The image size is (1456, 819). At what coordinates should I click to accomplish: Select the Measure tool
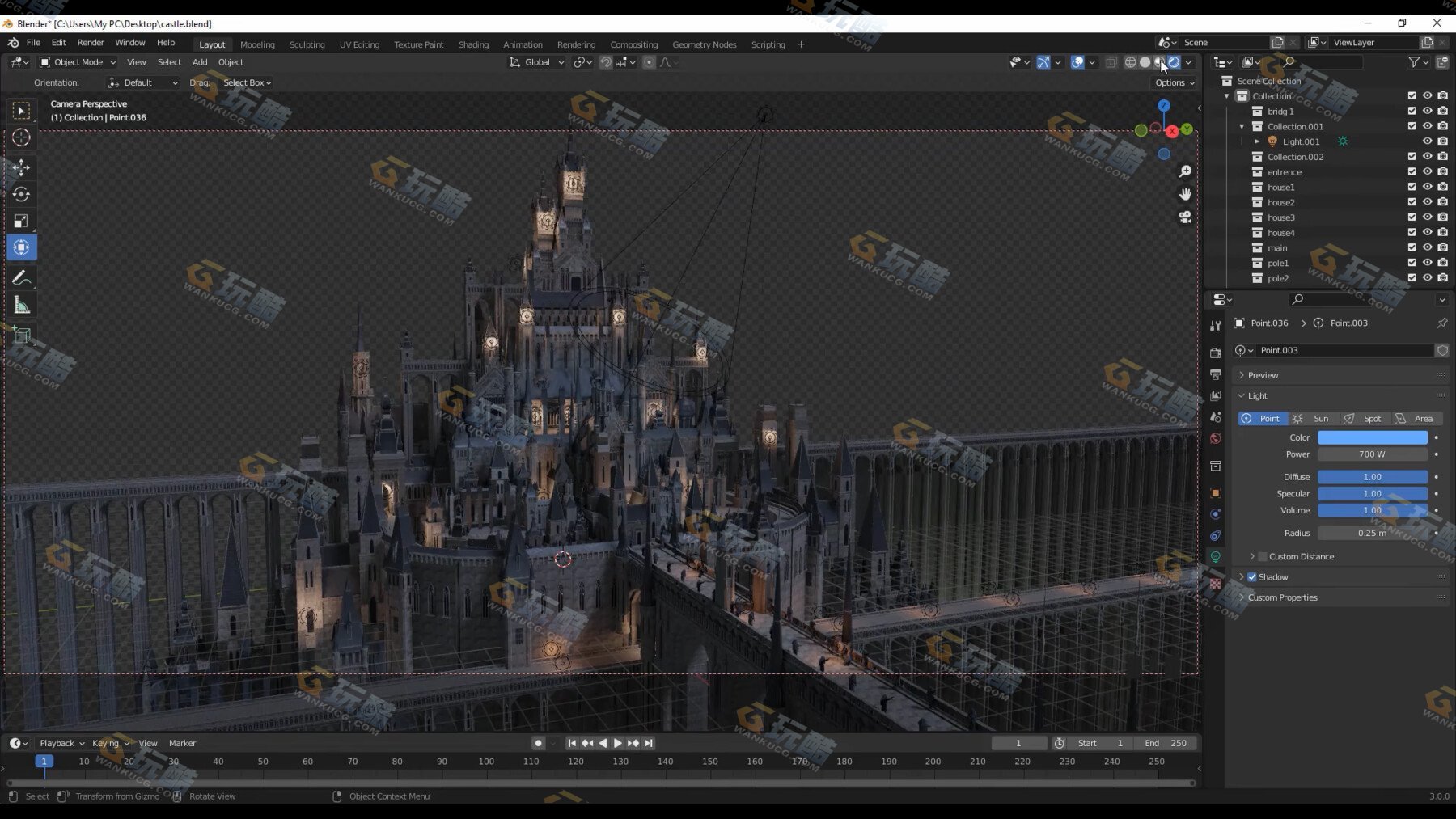point(22,305)
